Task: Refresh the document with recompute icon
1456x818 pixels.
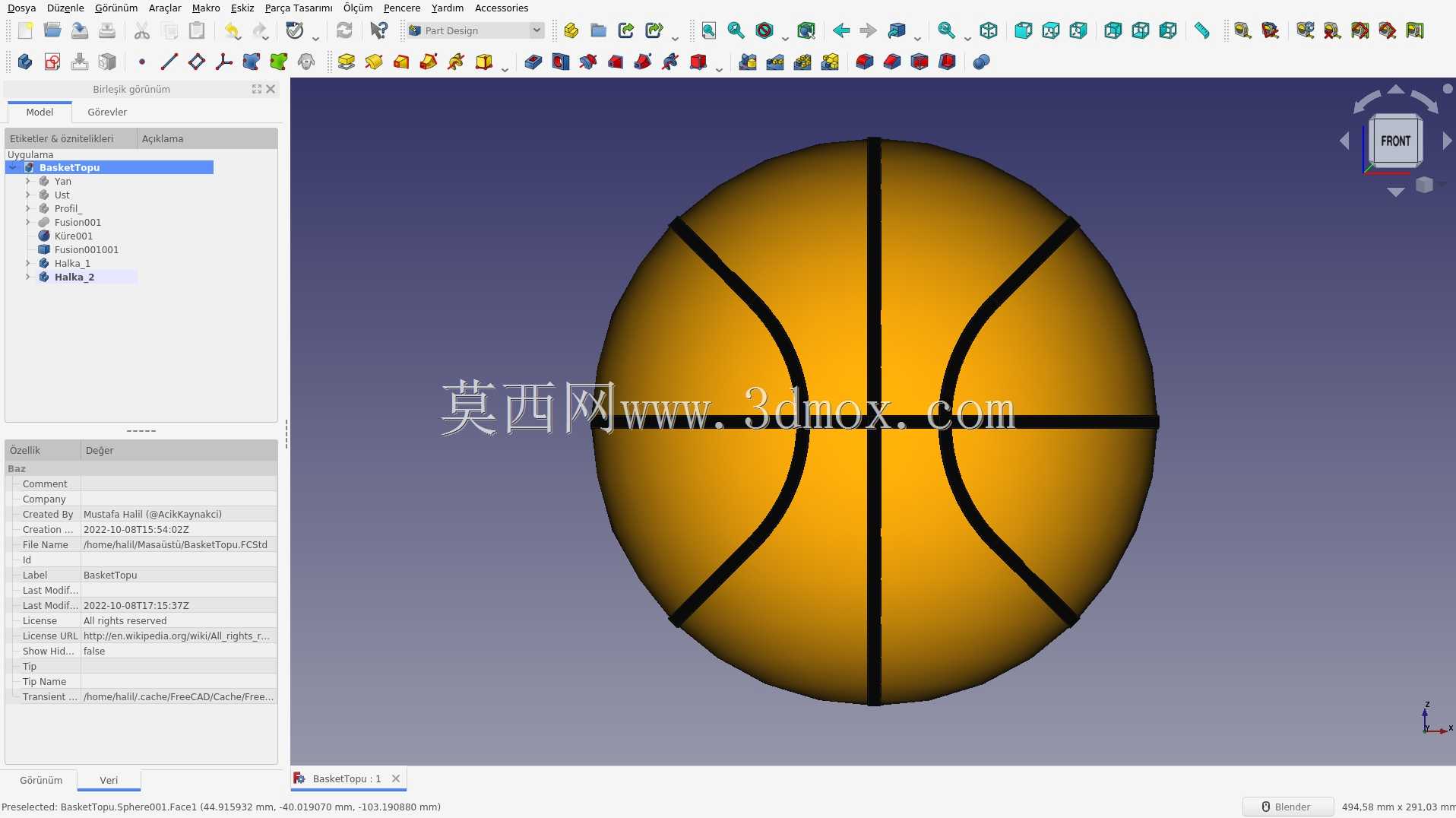Action: click(344, 30)
